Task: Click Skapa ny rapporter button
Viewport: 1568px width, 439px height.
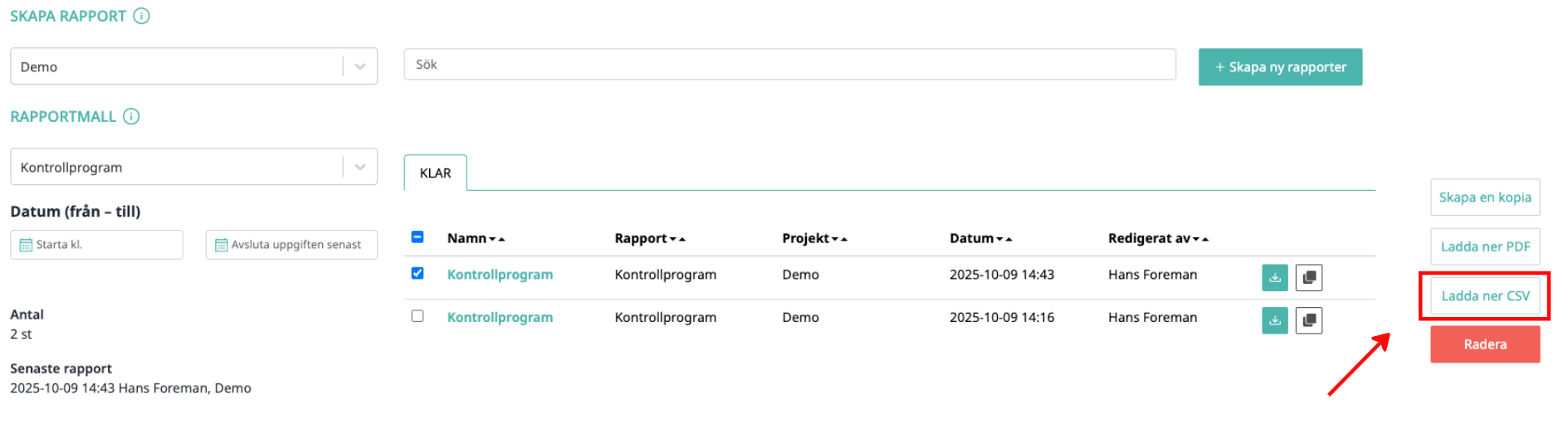Action: click(1279, 67)
